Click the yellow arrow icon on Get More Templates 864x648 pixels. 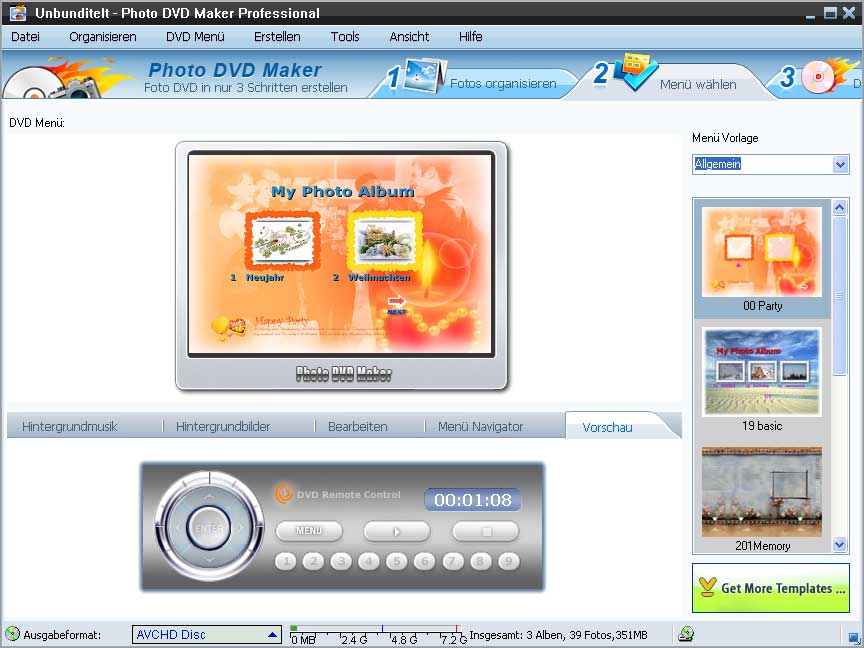pos(708,587)
